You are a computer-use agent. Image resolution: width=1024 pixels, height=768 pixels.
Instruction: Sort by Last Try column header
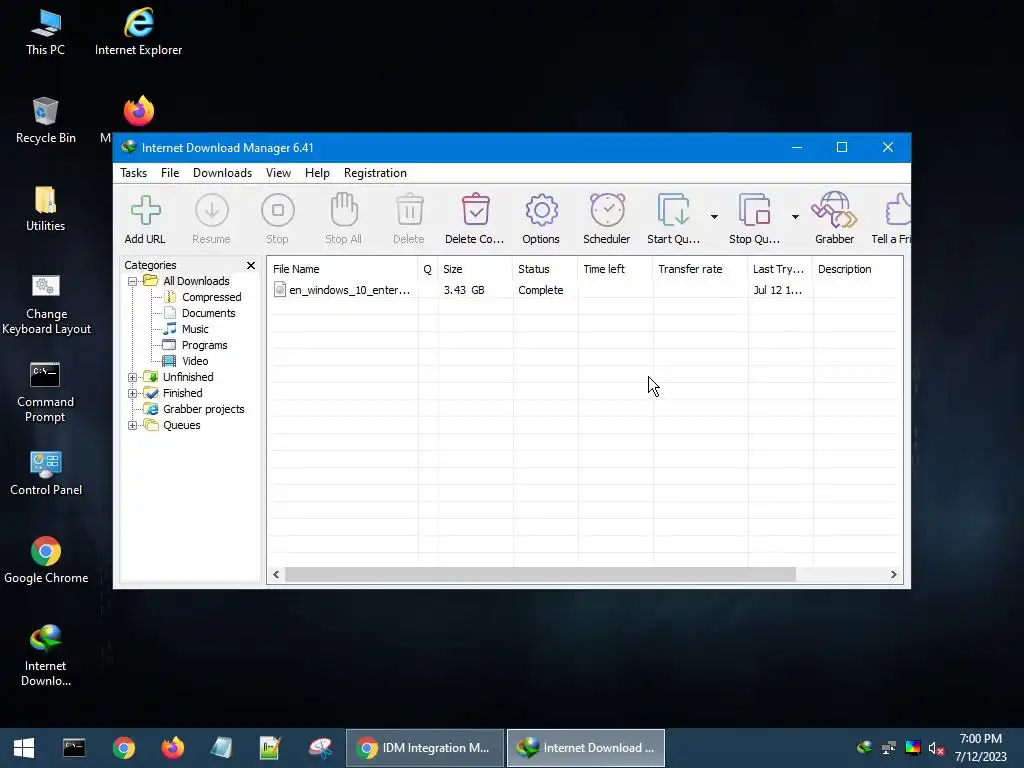point(780,269)
